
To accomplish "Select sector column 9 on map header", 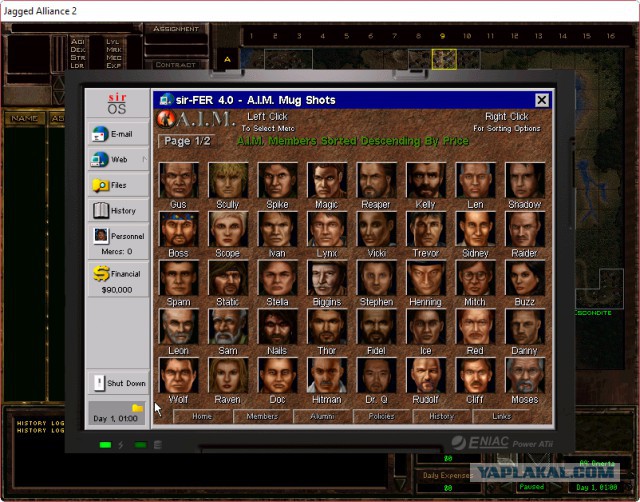I will point(442,36).
